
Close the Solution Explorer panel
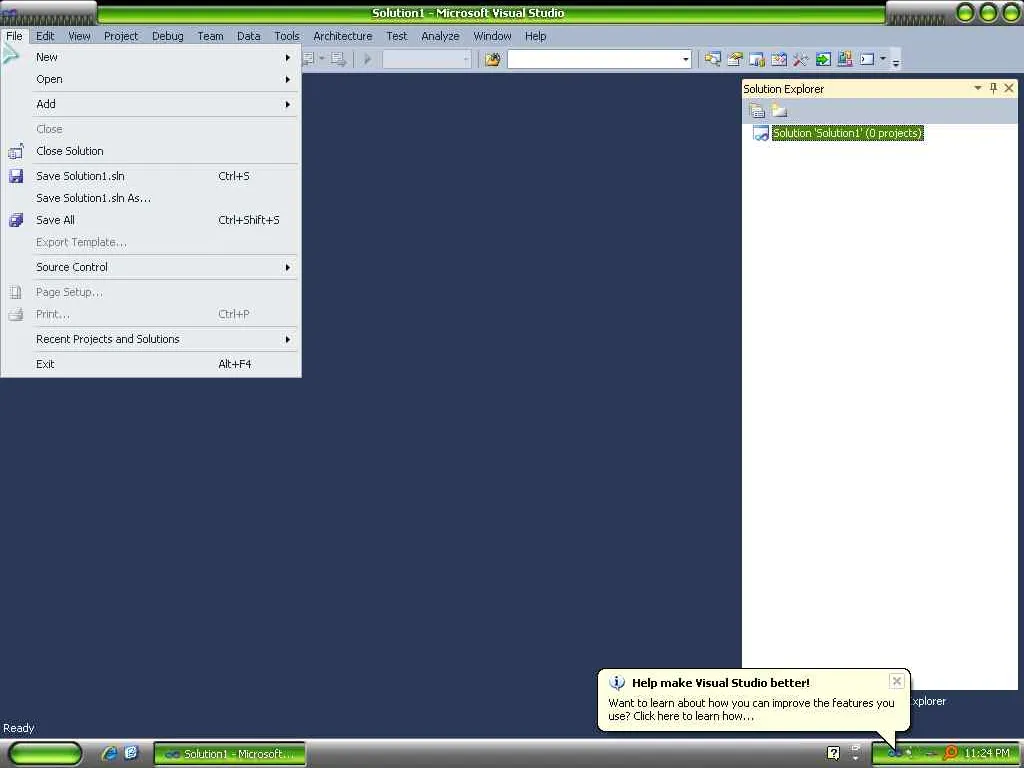(x=1009, y=88)
